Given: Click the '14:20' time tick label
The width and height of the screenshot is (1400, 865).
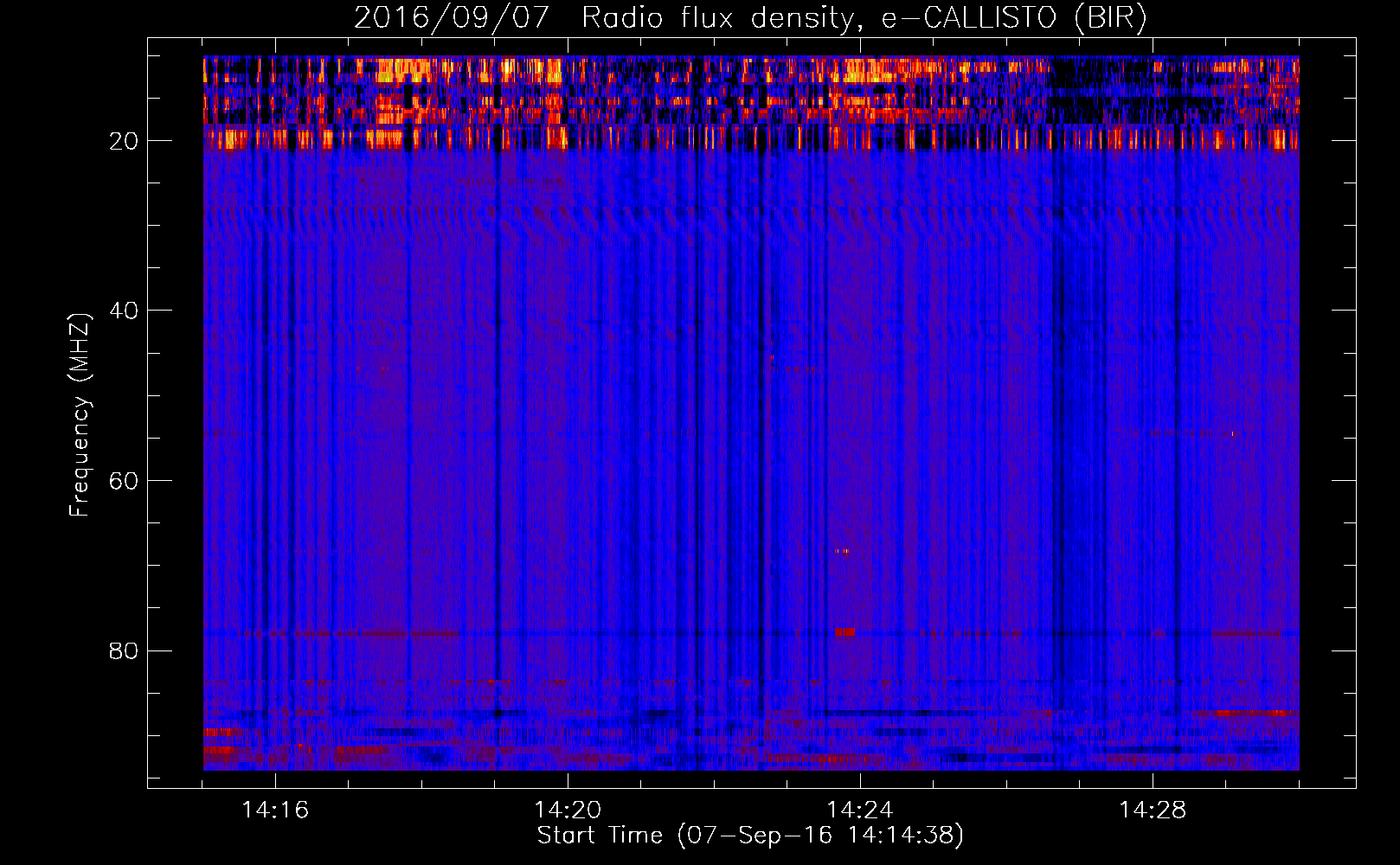Looking at the screenshot, I should pos(568,810).
